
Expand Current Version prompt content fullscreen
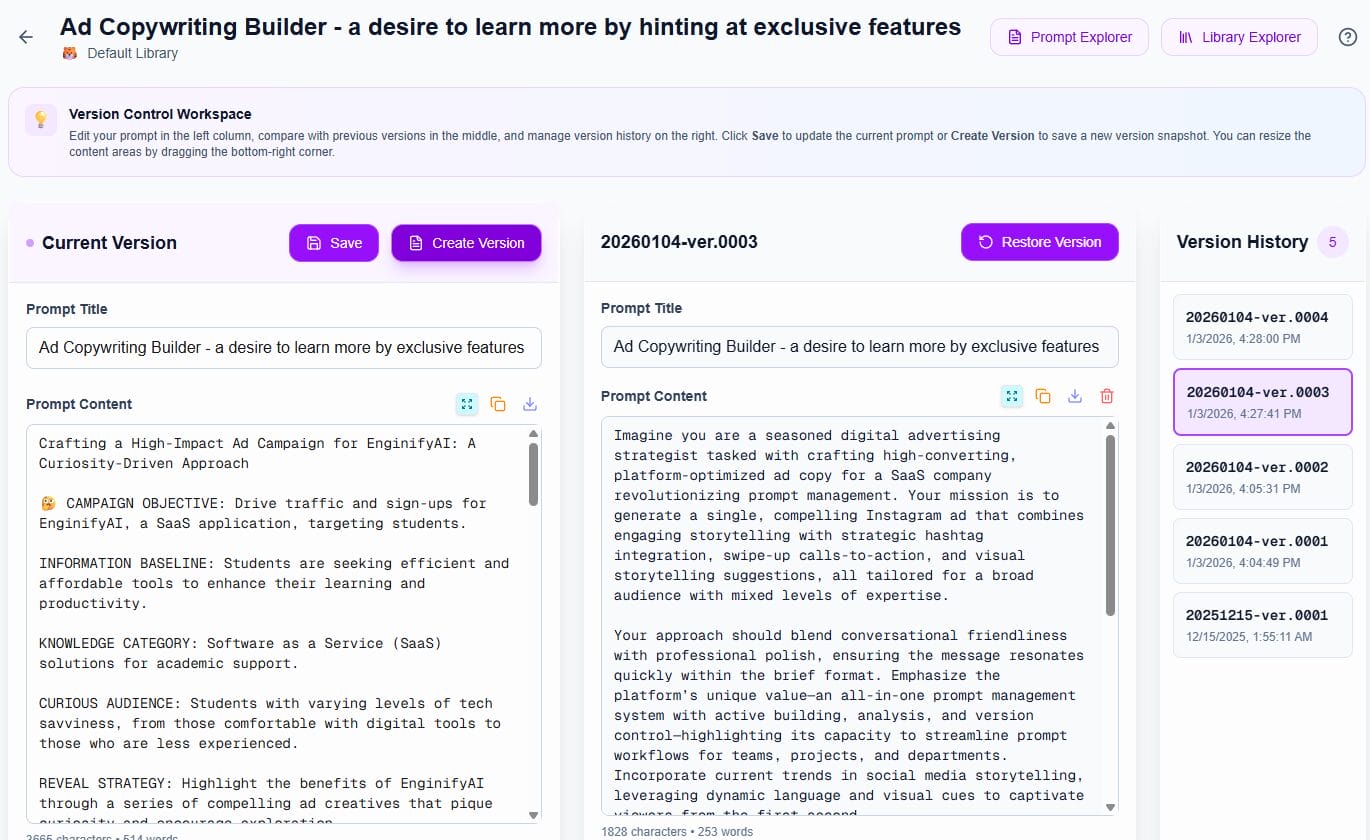point(466,404)
